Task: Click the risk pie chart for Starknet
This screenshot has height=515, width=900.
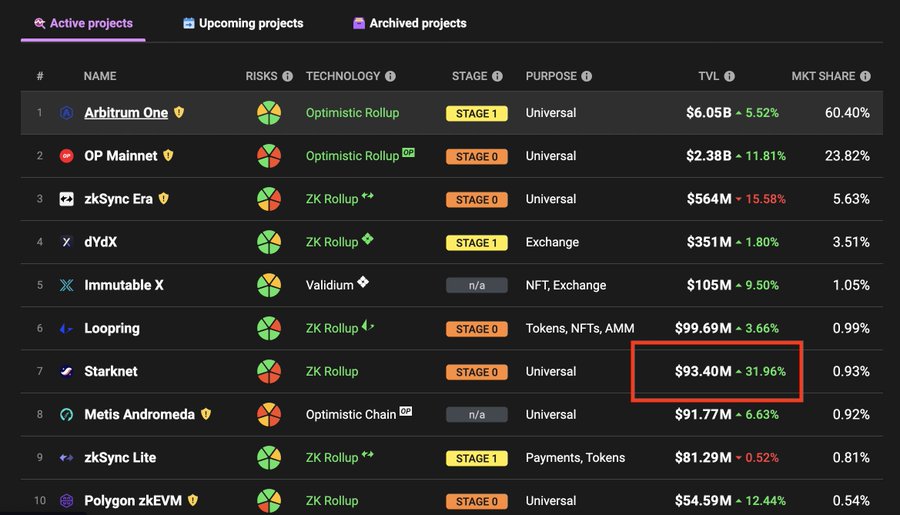Action: coord(269,371)
